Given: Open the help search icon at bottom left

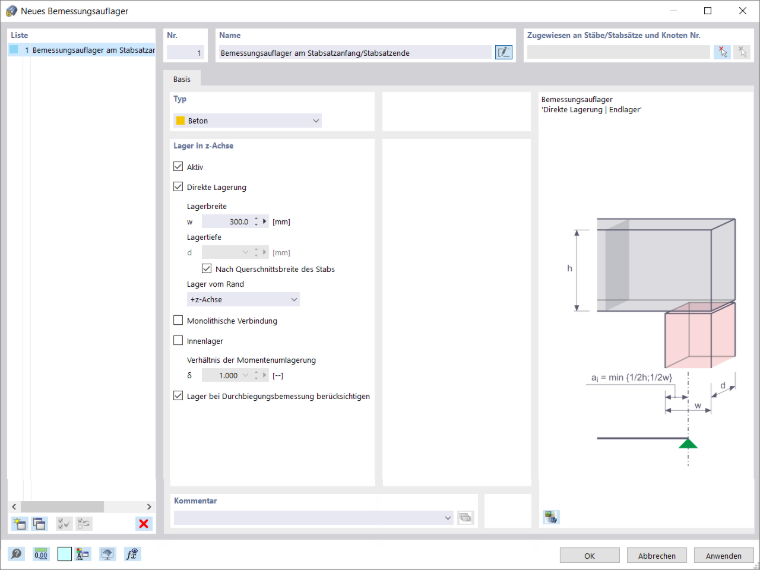Looking at the screenshot, I should [16, 554].
